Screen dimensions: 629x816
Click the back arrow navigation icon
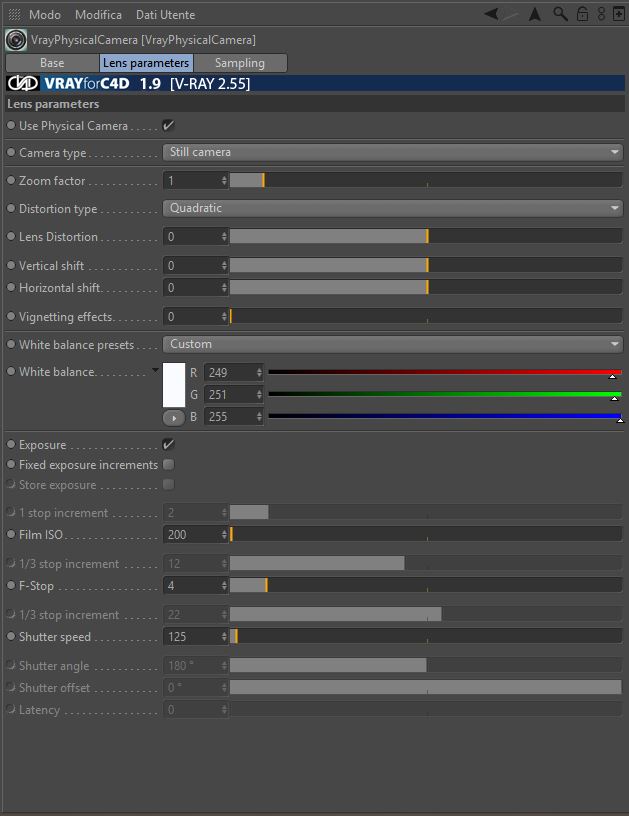pos(491,14)
